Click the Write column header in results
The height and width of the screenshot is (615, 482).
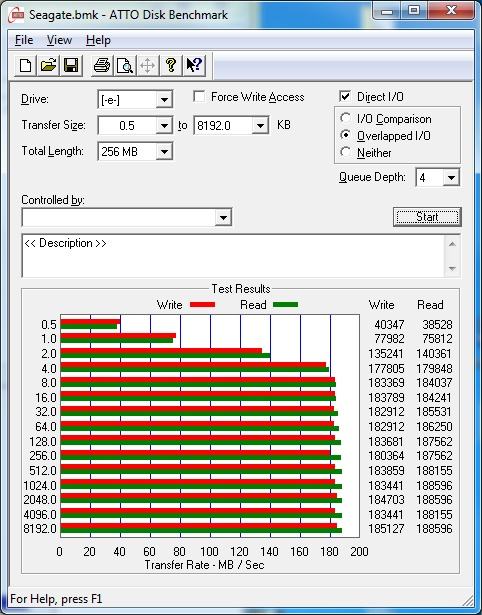[381, 305]
